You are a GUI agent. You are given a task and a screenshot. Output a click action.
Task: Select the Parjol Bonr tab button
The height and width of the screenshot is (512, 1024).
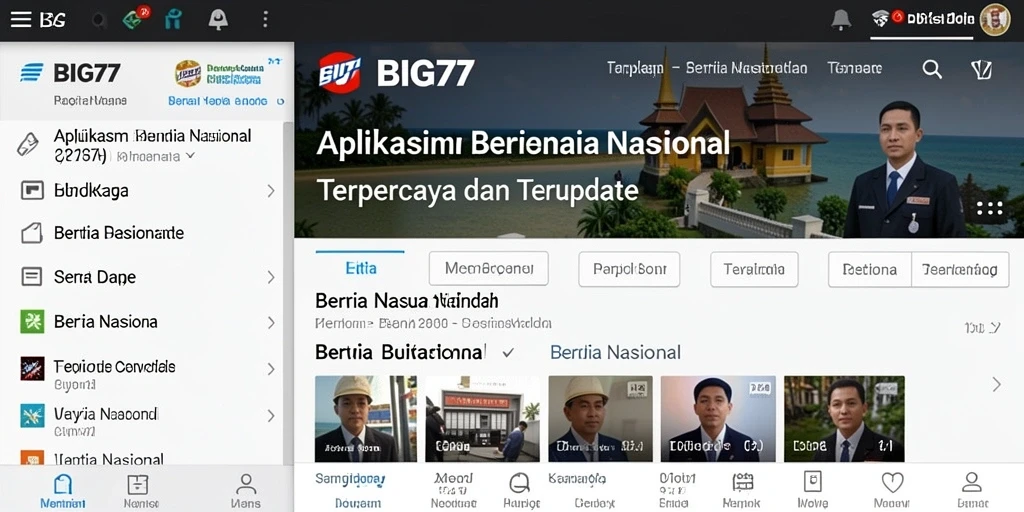629,269
